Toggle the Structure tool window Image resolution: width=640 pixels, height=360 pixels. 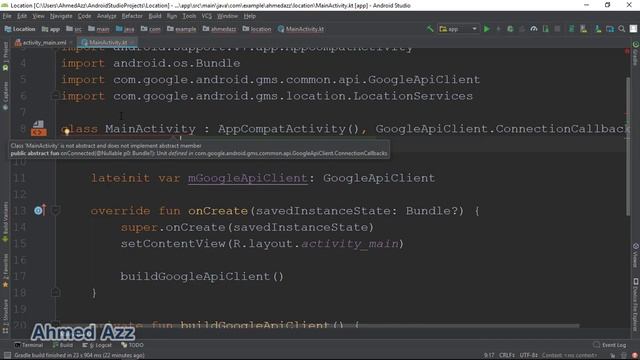click(5, 316)
